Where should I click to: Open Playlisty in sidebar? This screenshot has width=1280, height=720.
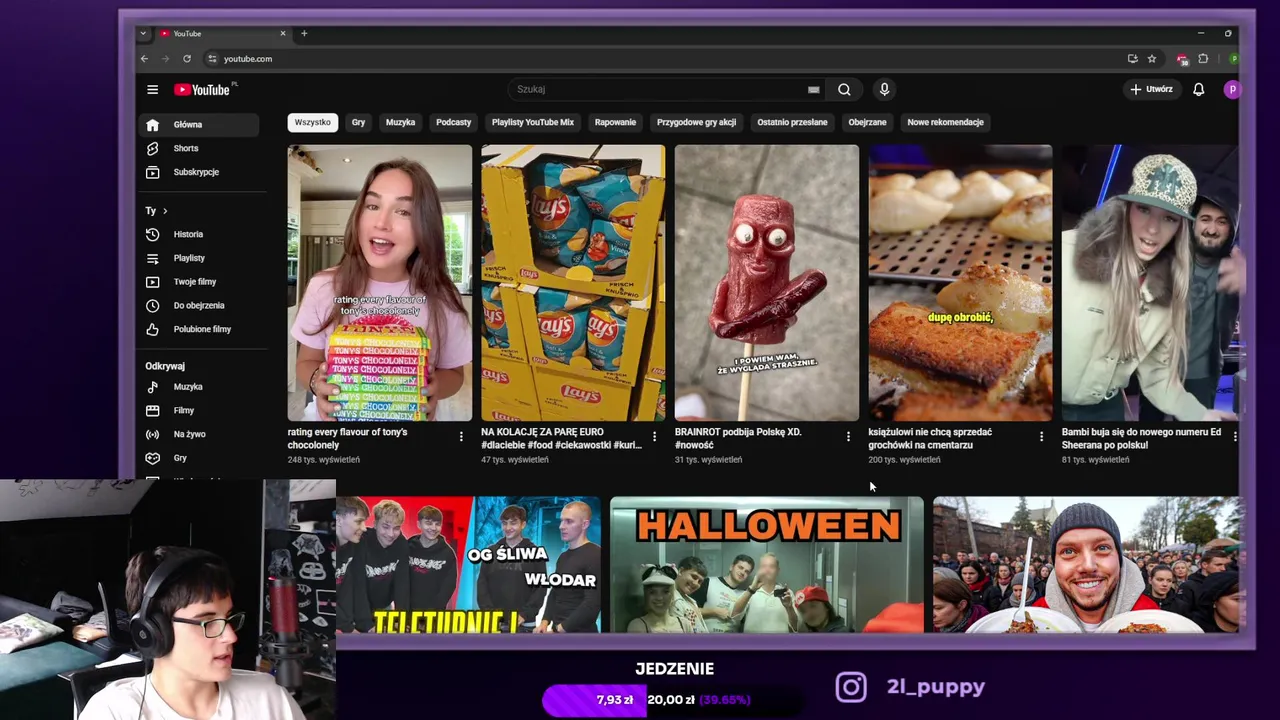click(x=198, y=258)
